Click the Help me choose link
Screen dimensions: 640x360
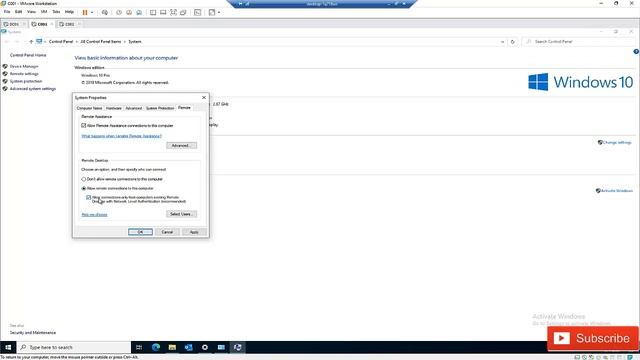point(94,215)
